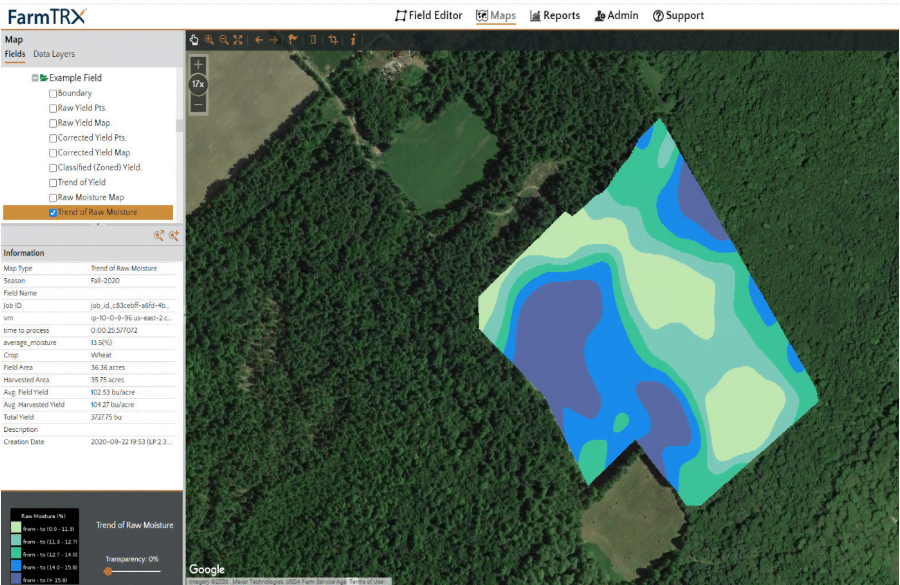Show the Corrected Yield Map layer
900x585 pixels.
tap(53, 153)
